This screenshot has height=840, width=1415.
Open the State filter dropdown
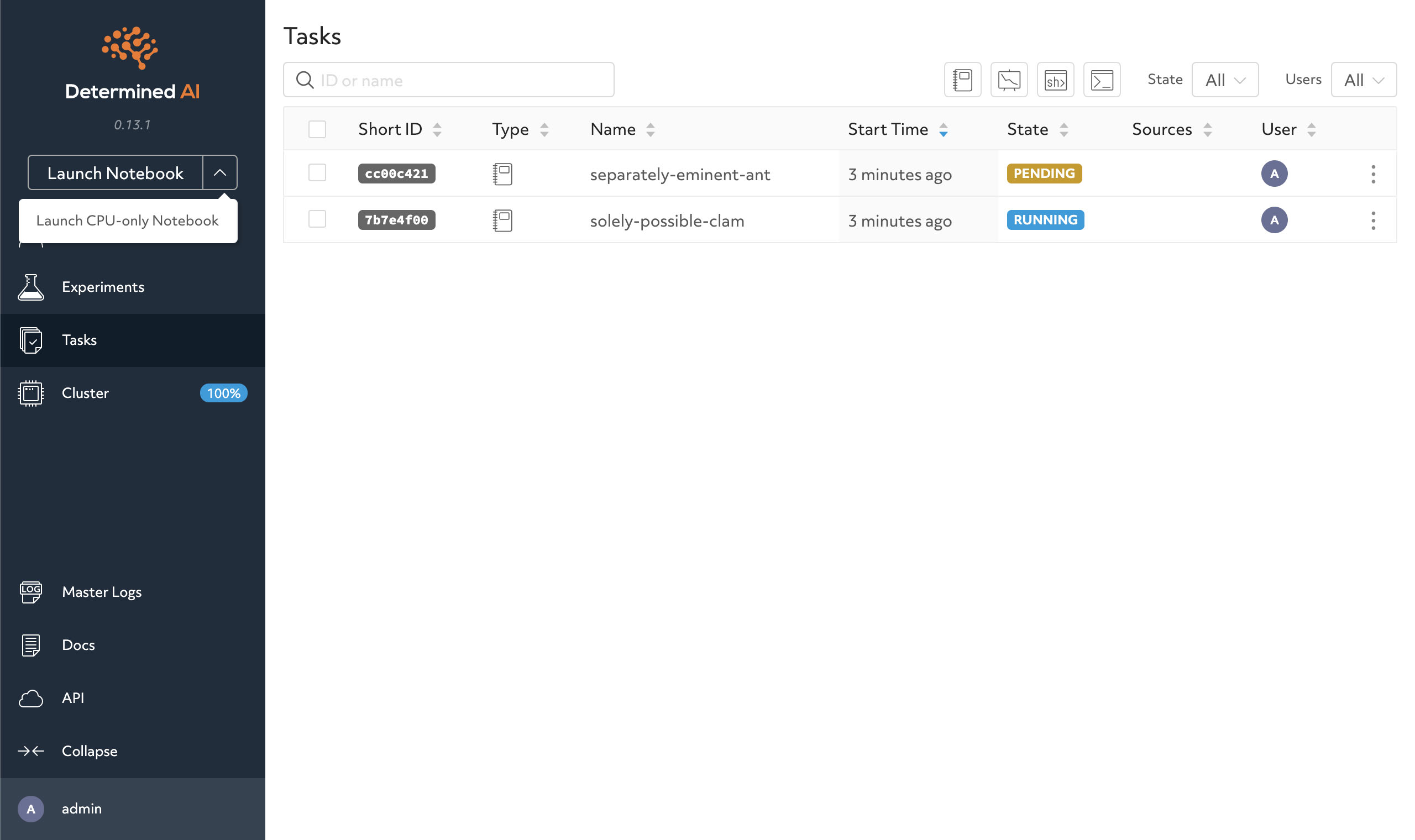tap(1225, 80)
